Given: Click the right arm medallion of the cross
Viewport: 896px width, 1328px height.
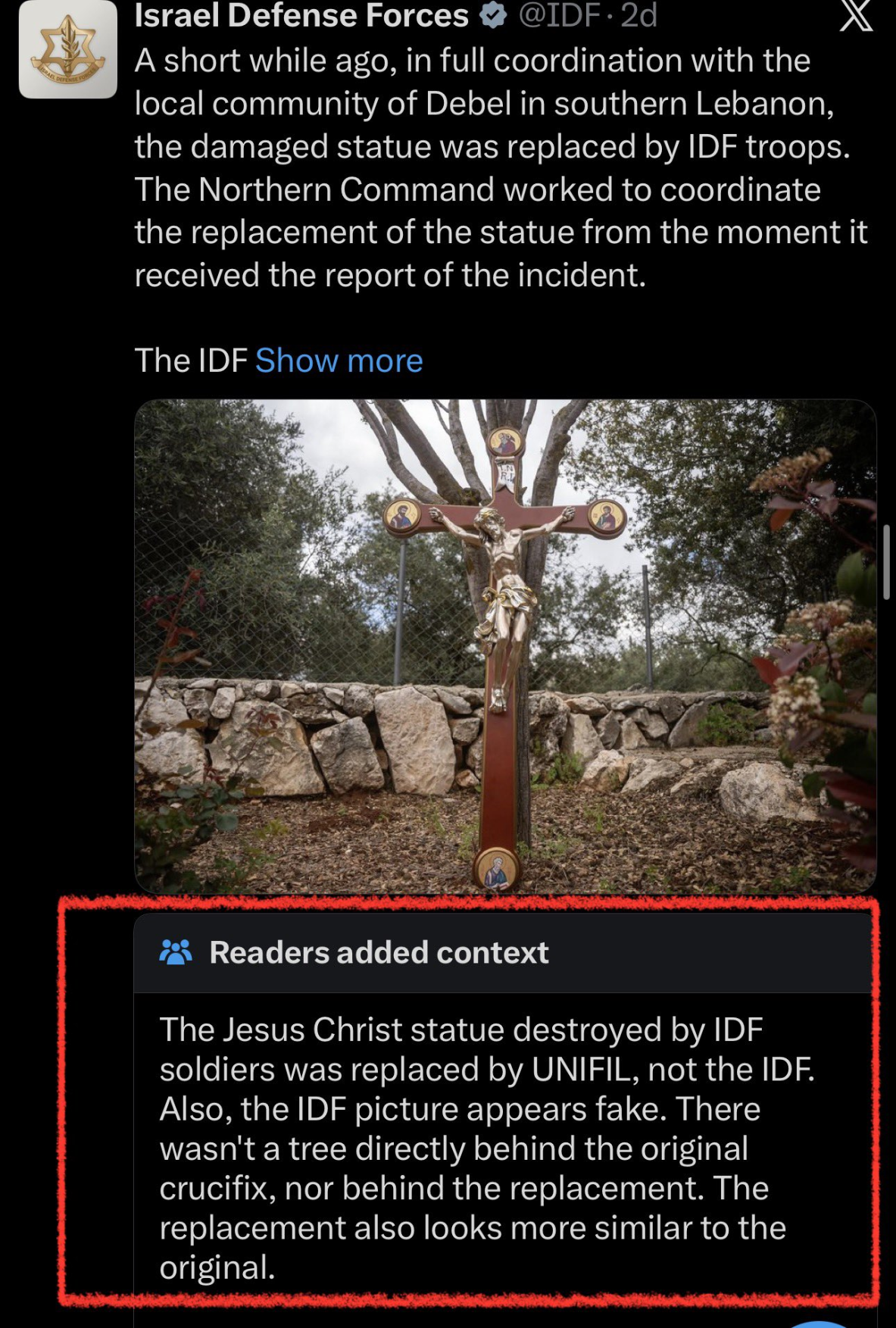Looking at the screenshot, I should pos(607,517).
